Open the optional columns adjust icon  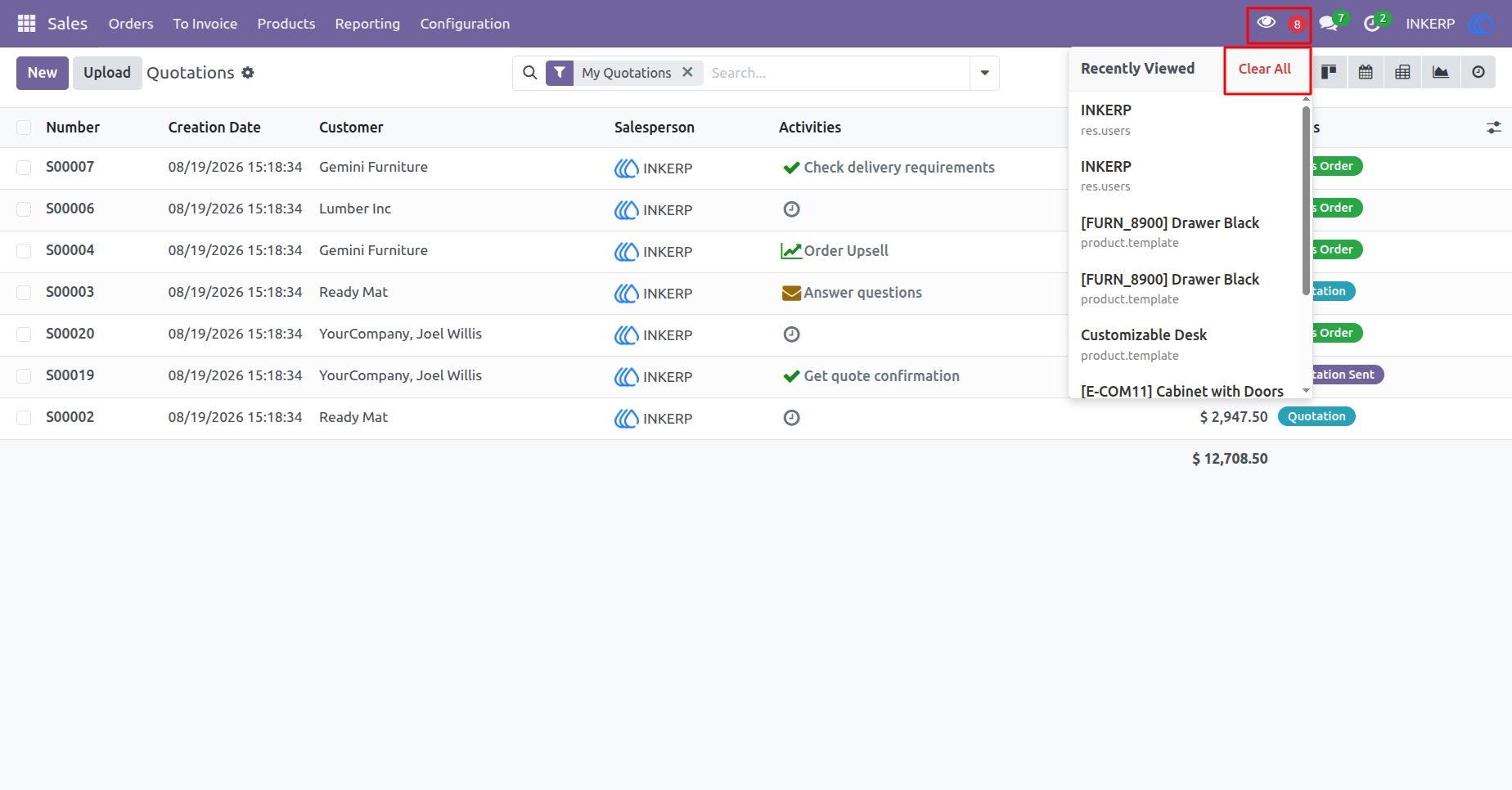[1494, 128]
